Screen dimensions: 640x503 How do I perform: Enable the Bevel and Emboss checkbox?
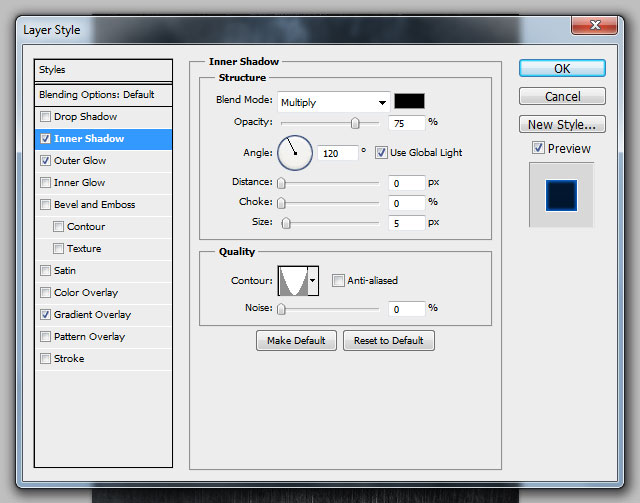tap(45, 205)
